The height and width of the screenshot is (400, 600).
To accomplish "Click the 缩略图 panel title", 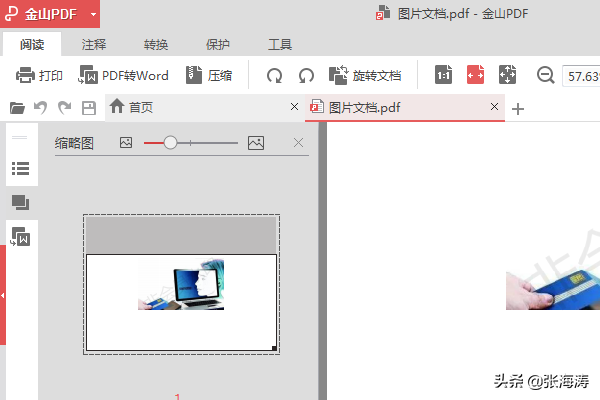I will click(x=74, y=143).
